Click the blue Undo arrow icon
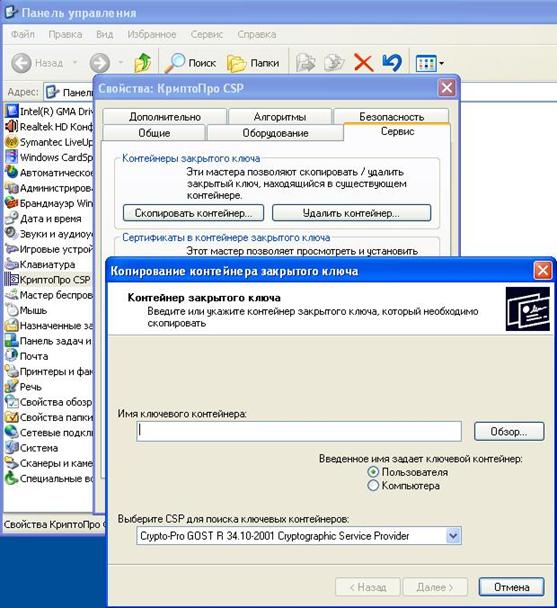557x608 pixels. coord(392,63)
